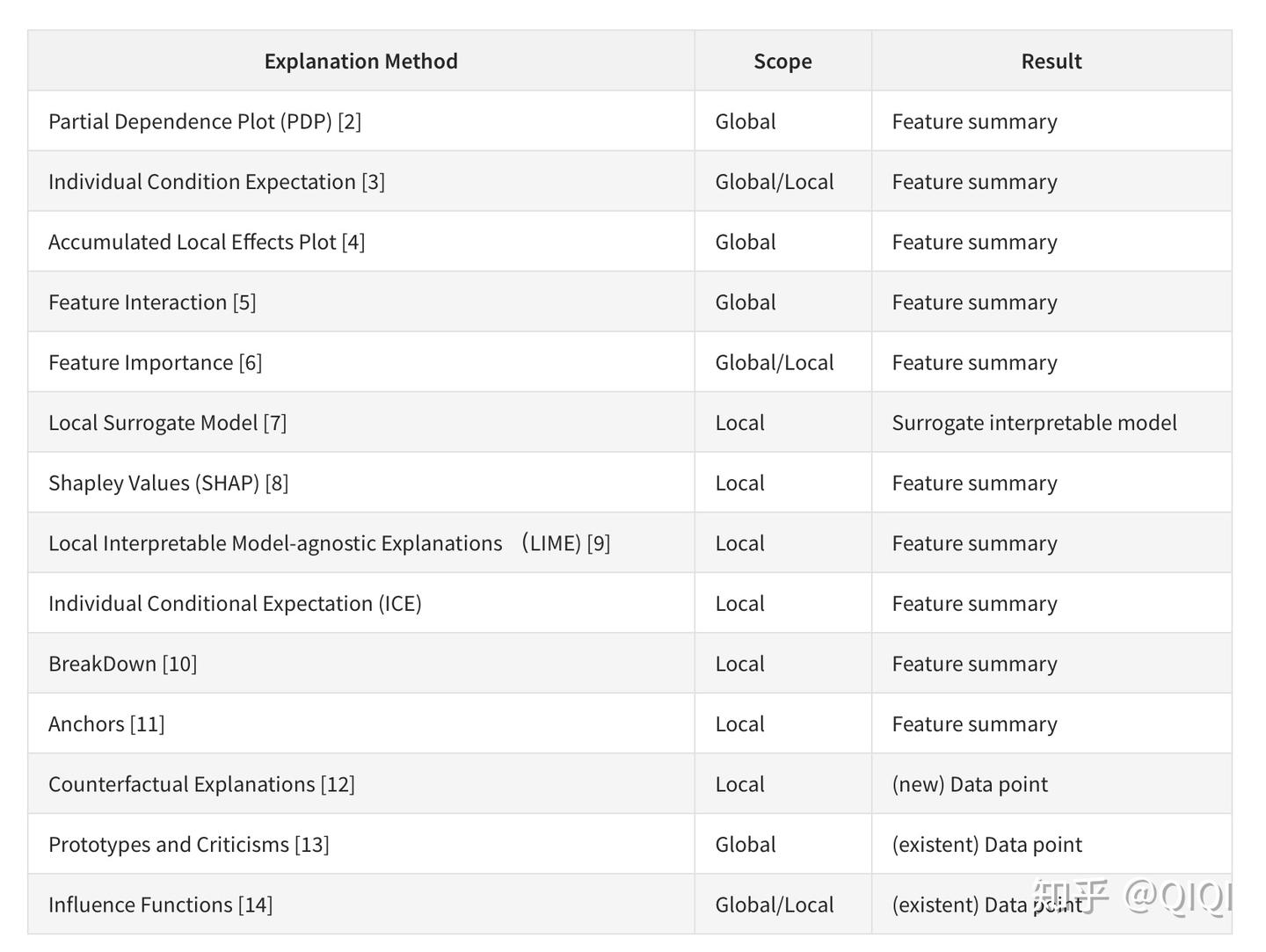Click the Scope column header
Viewport: 1266px width, 952px height.
782,62
